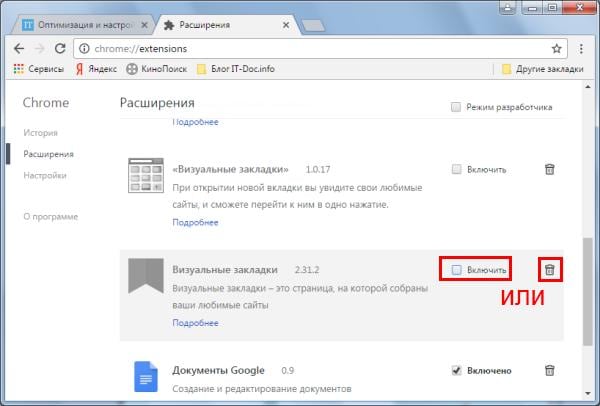
Task: Switch to the Оптимизация и настройка tab
Action: pyautogui.click(x=78, y=22)
